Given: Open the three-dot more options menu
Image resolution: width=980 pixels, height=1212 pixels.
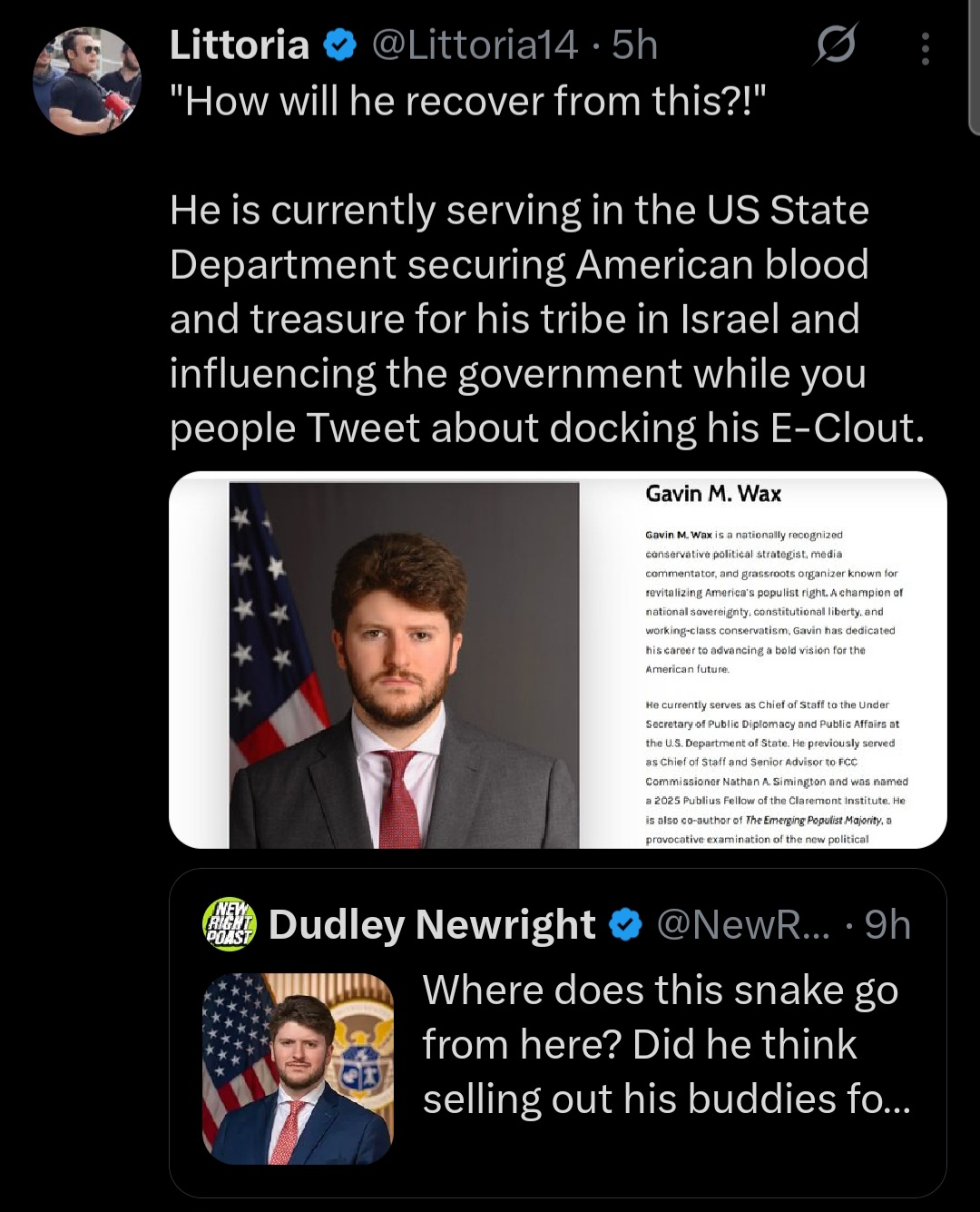Looking at the screenshot, I should 925,49.
